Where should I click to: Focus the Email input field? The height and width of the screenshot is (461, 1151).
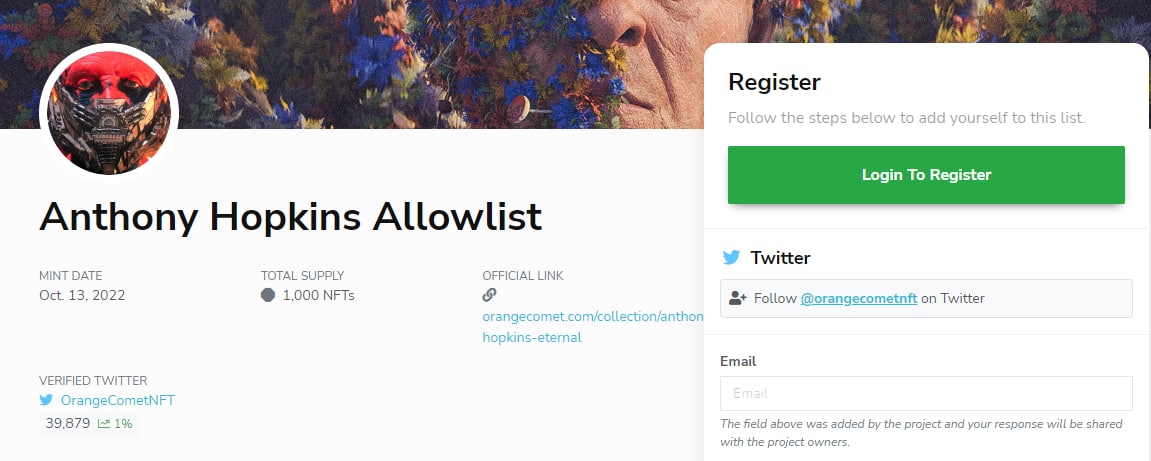[x=926, y=393]
